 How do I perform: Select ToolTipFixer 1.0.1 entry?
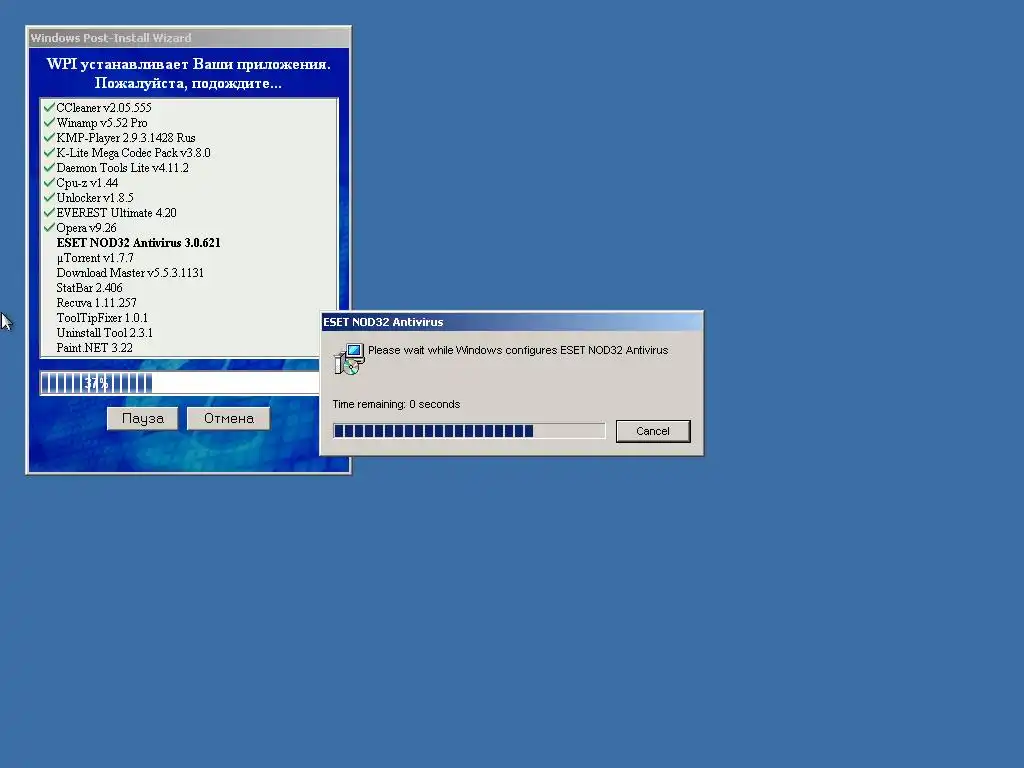tap(102, 318)
